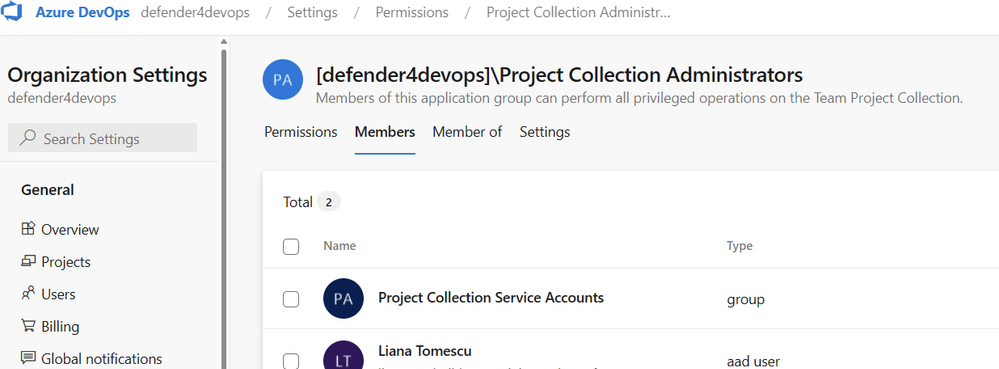999x369 pixels.
Task: Toggle the select-all members checkbox
Action: (291, 246)
